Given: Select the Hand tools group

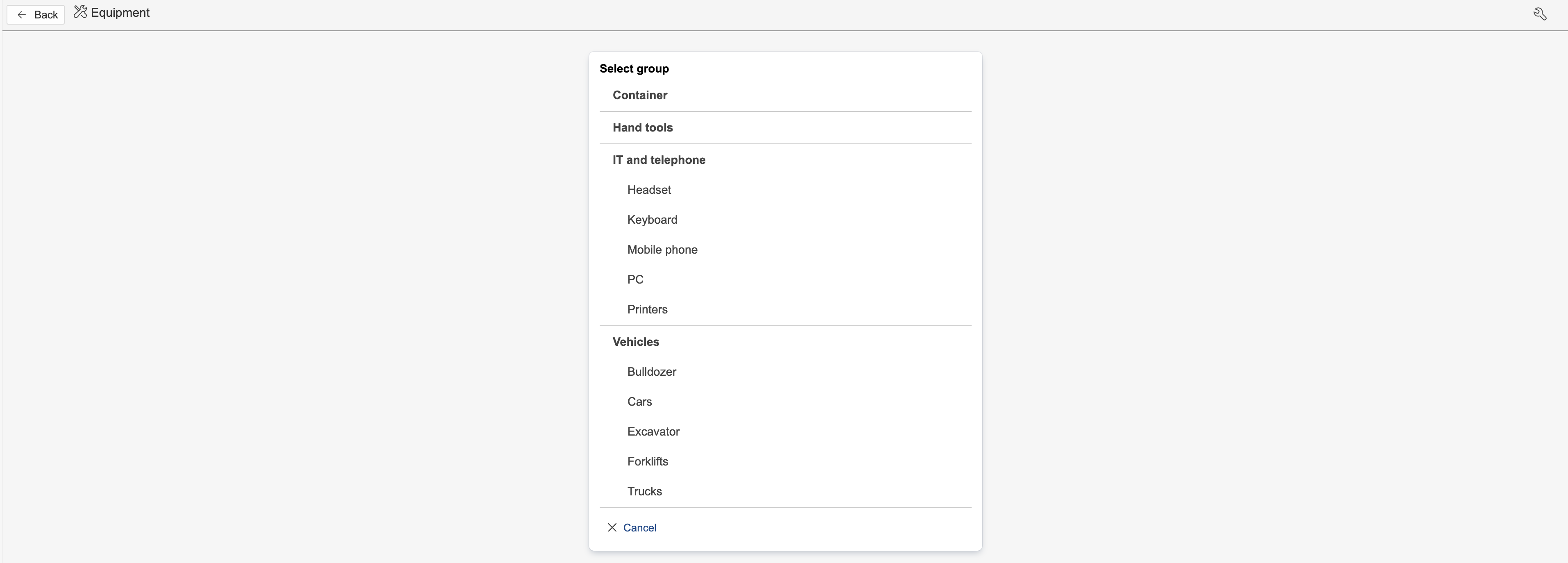Looking at the screenshot, I should (642, 128).
